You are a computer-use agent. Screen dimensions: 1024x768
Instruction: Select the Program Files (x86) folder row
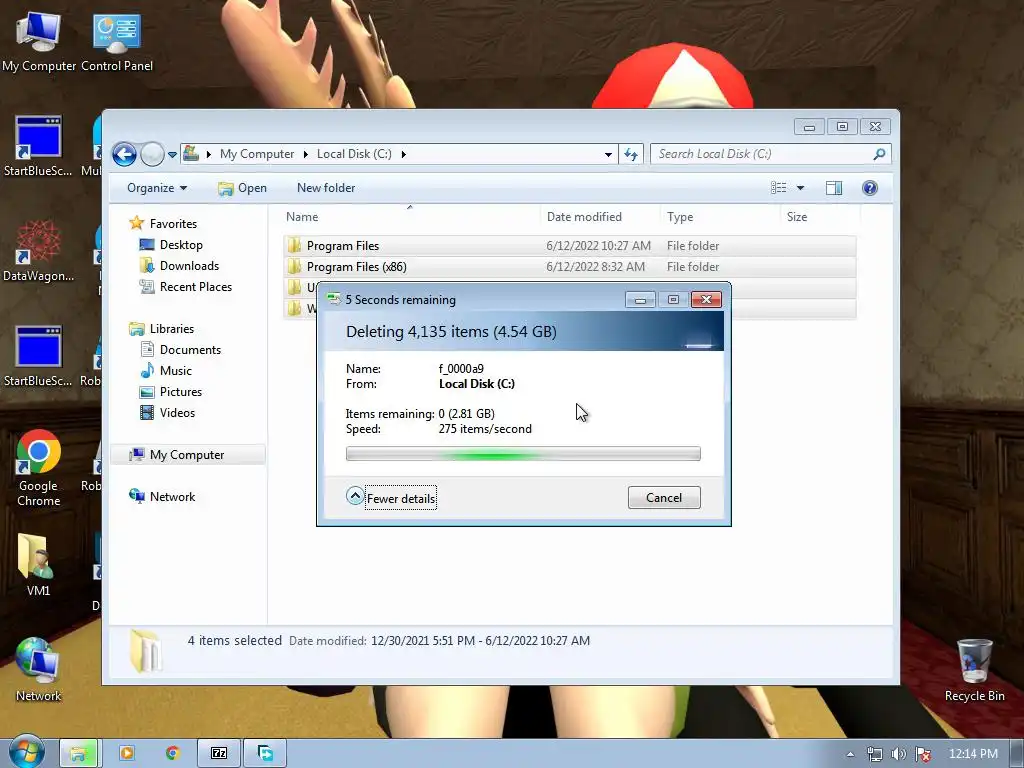pos(569,266)
